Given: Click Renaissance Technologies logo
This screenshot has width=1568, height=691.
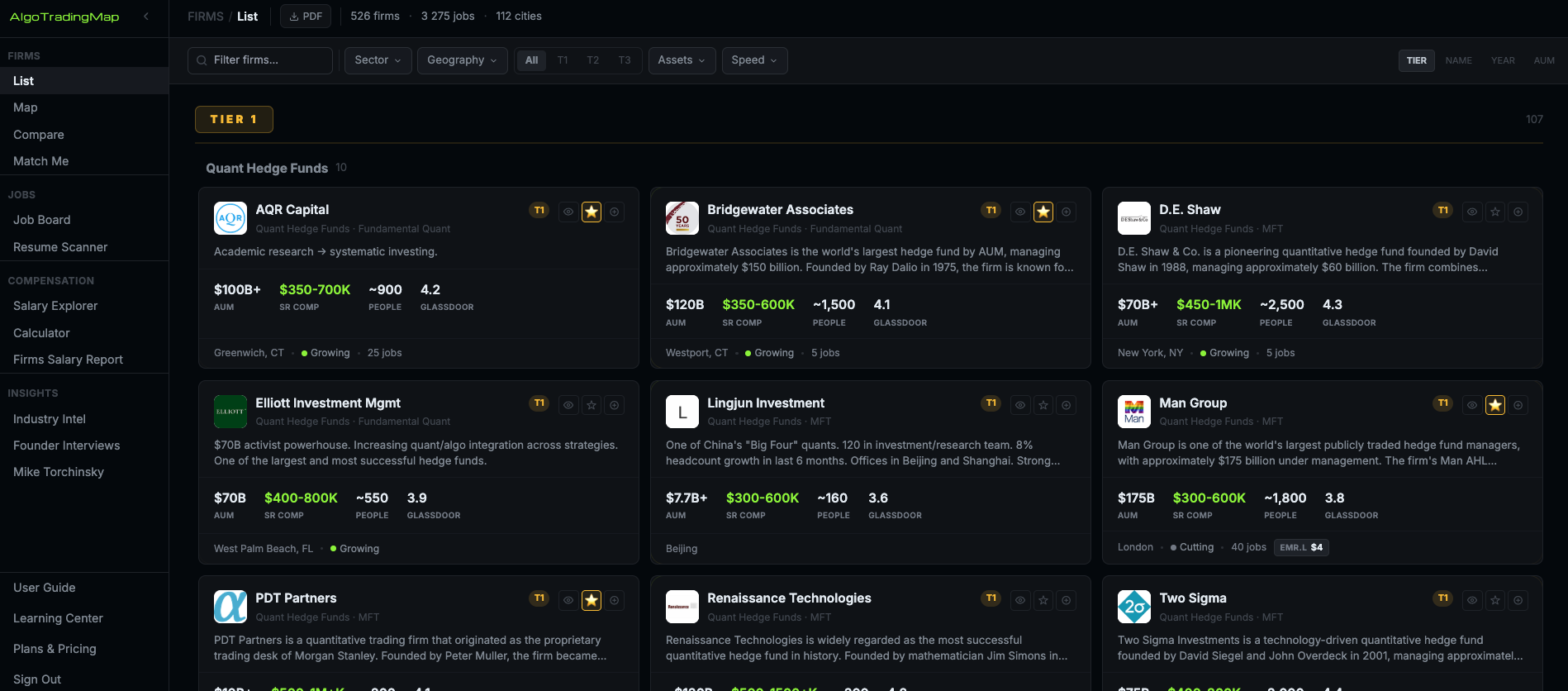Looking at the screenshot, I should coord(682,607).
